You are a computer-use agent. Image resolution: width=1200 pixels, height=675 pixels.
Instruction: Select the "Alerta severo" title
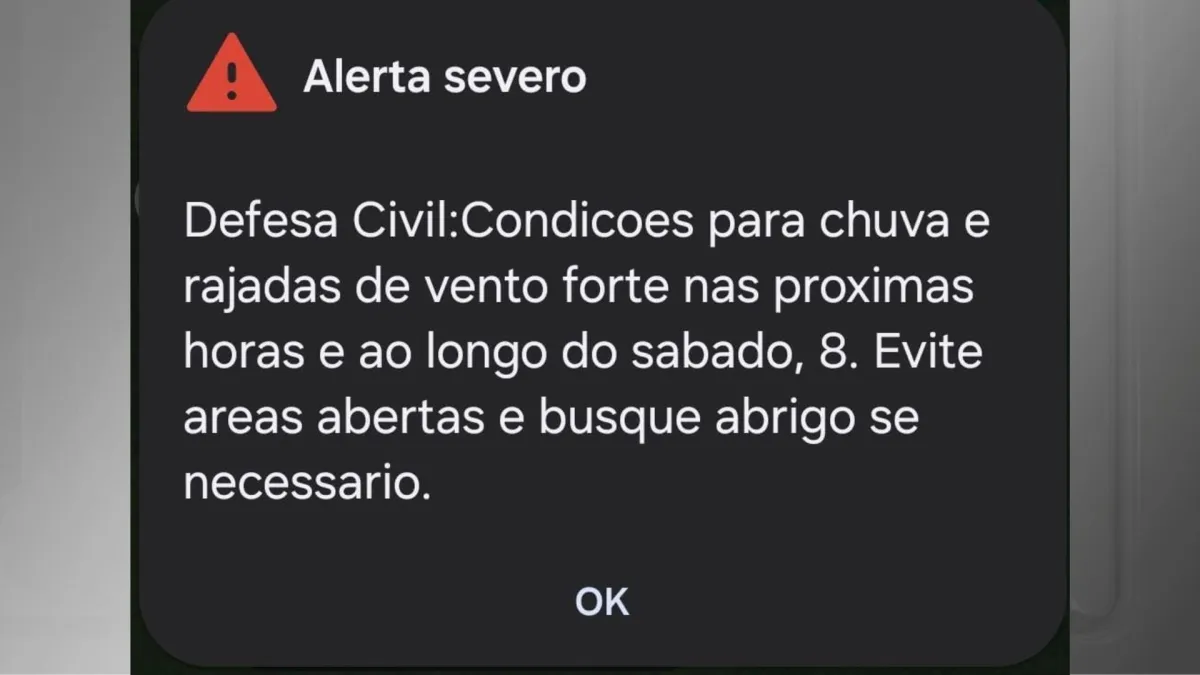click(x=444, y=76)
